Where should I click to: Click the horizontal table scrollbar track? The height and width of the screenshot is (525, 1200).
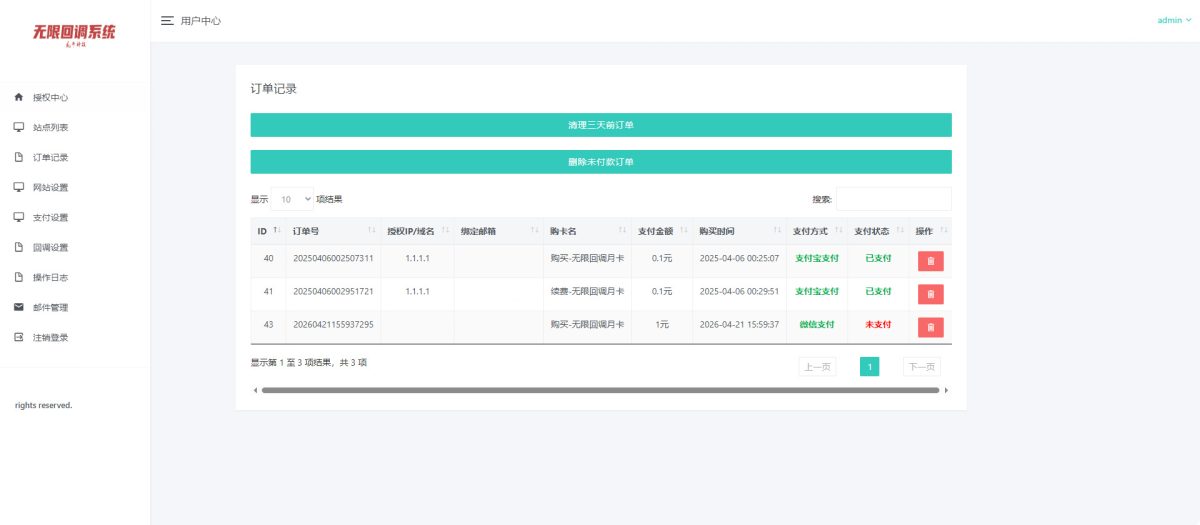coord(601,390)
